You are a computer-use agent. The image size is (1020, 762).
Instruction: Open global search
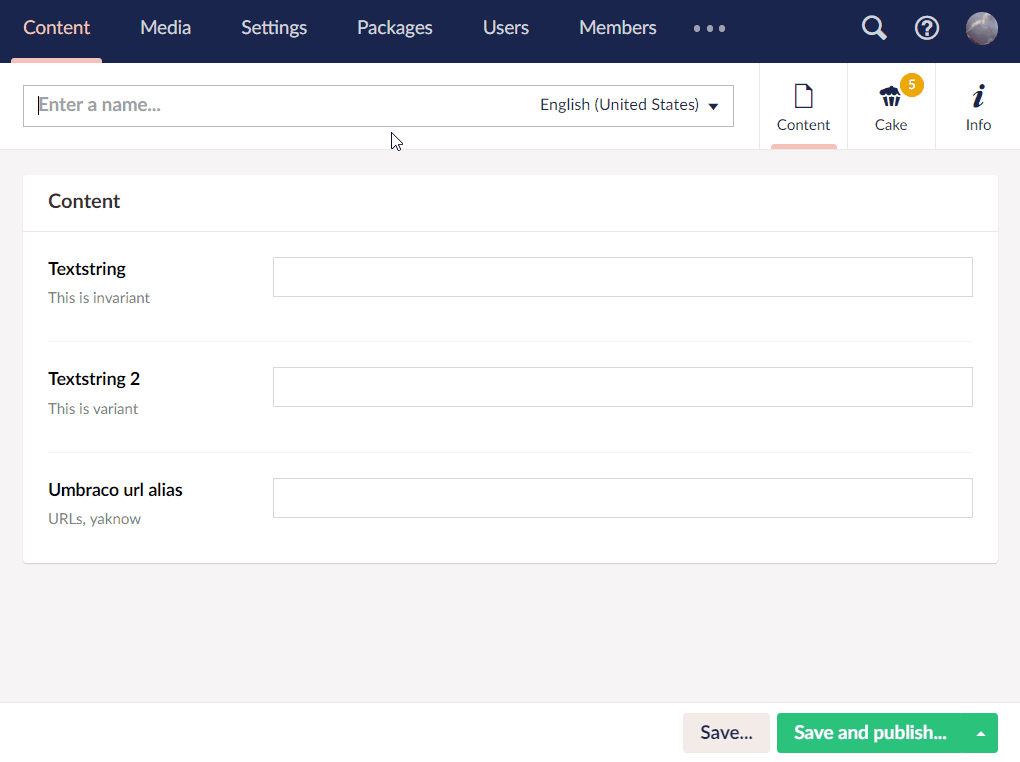[873, 28]
